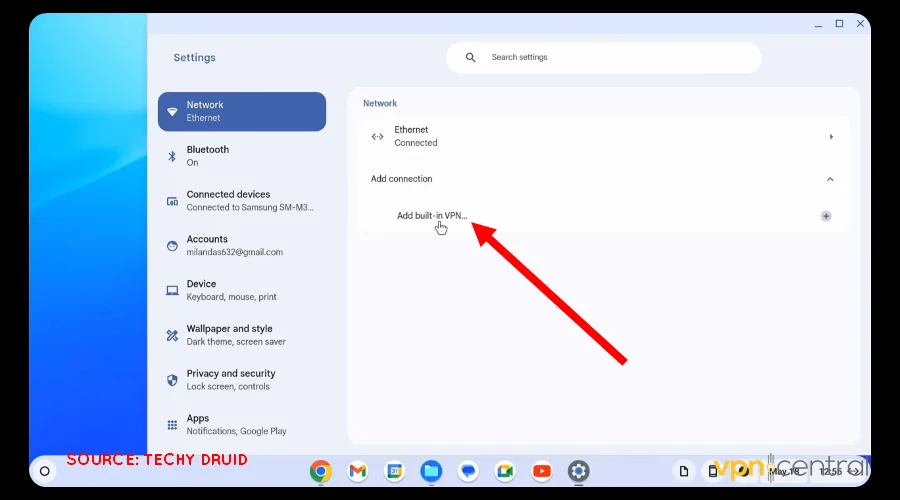Click the Connected devices sidebar icon
Screen dimensions: 900x500
(172, 201)
